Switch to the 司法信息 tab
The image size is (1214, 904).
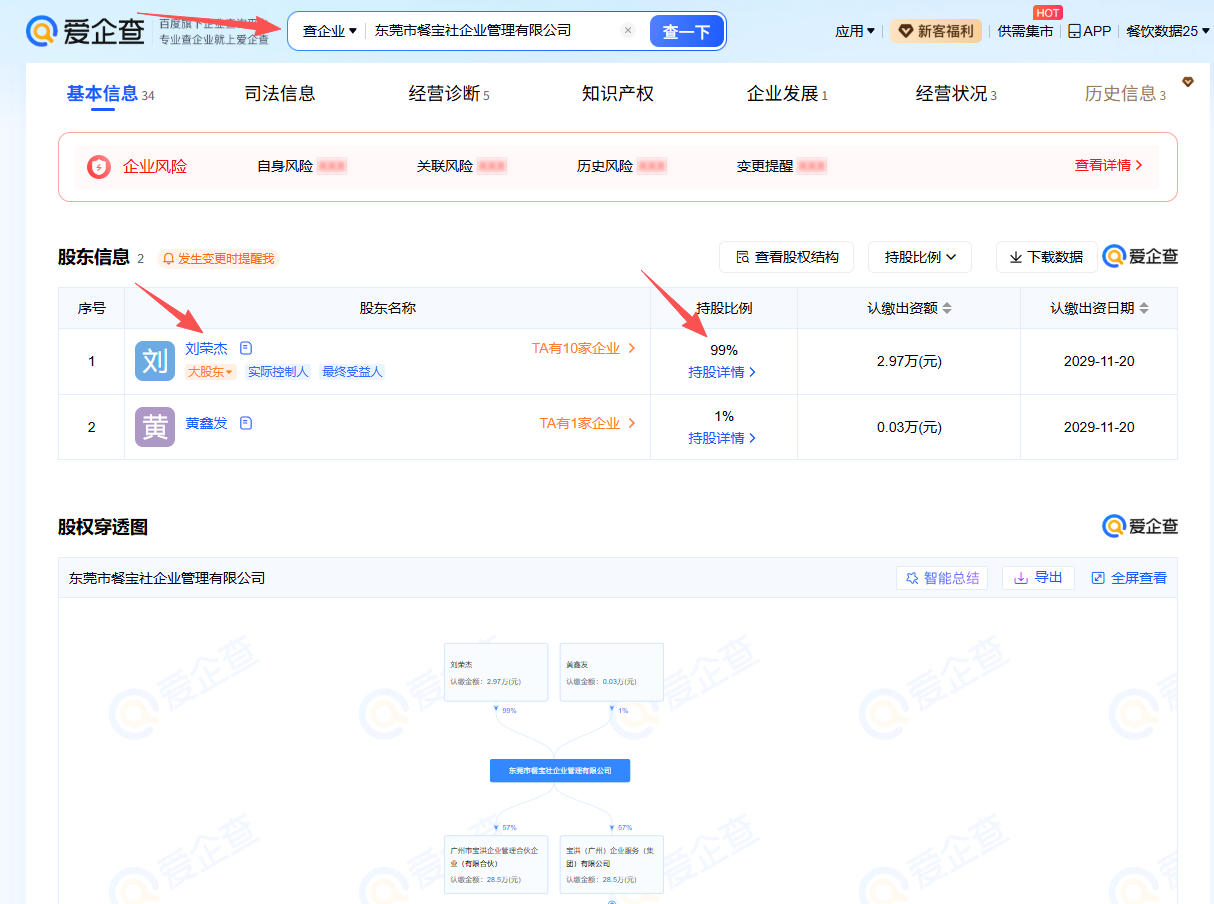pyautogui.click(x=280, y=94)
